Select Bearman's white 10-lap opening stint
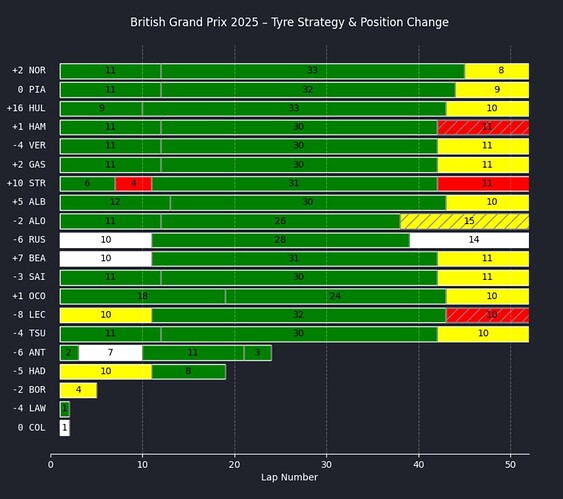 106,258
